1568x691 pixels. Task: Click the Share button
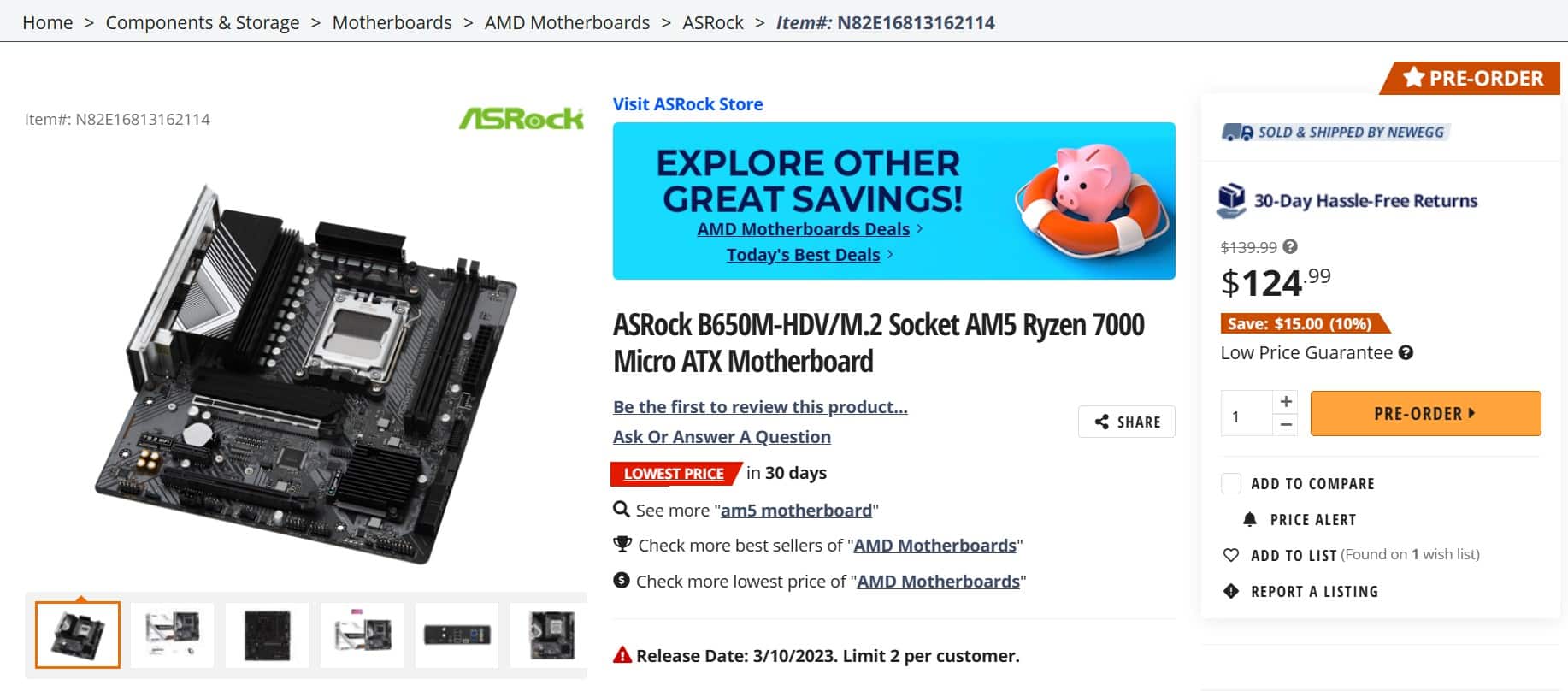click(1126, 422)
